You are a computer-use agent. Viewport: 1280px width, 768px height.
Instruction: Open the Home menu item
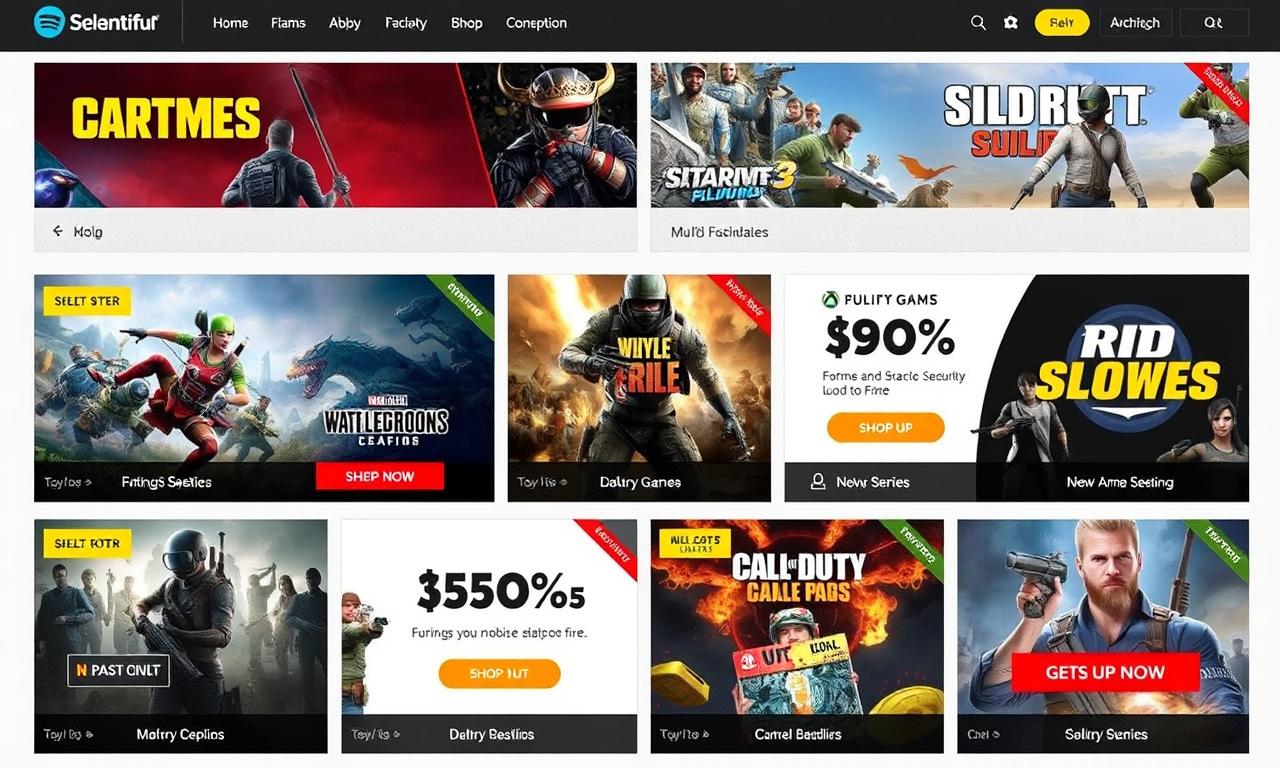point(230,23)
